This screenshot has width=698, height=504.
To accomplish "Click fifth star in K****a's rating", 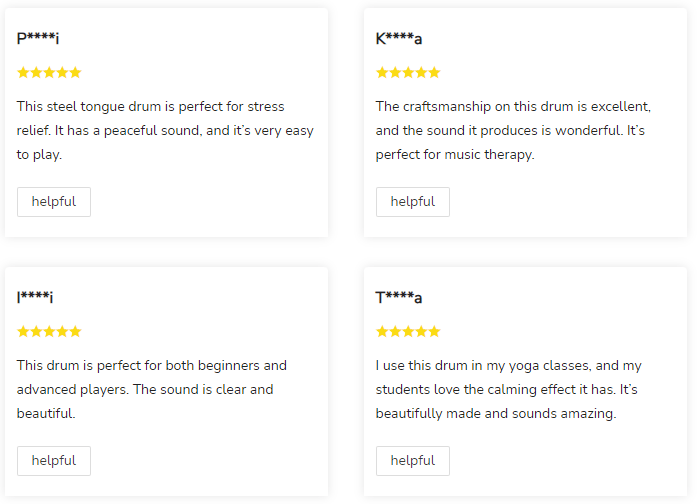I will pyautogui.click(x=434, y=73).
